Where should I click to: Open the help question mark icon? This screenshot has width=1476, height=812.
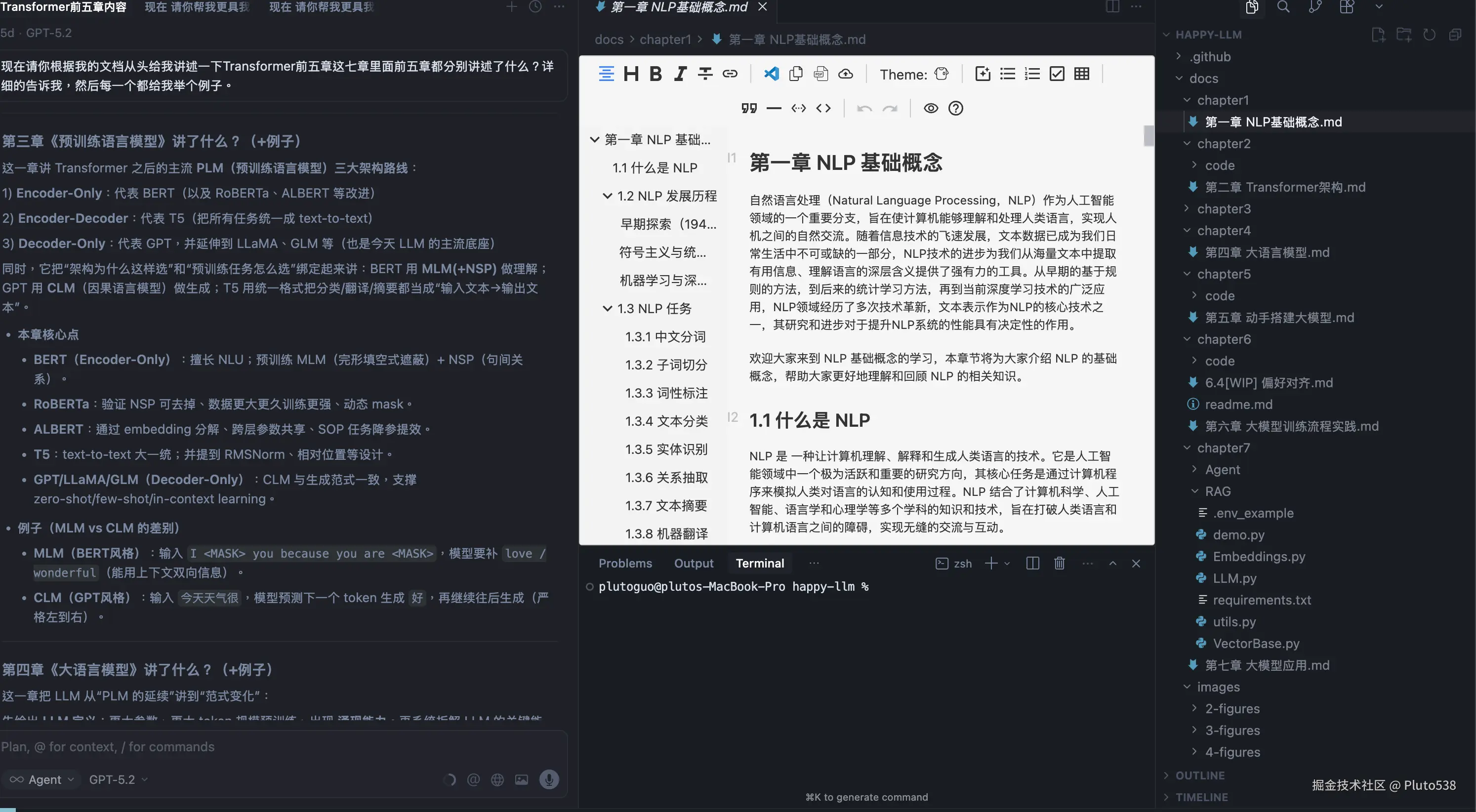click(955, 108)
